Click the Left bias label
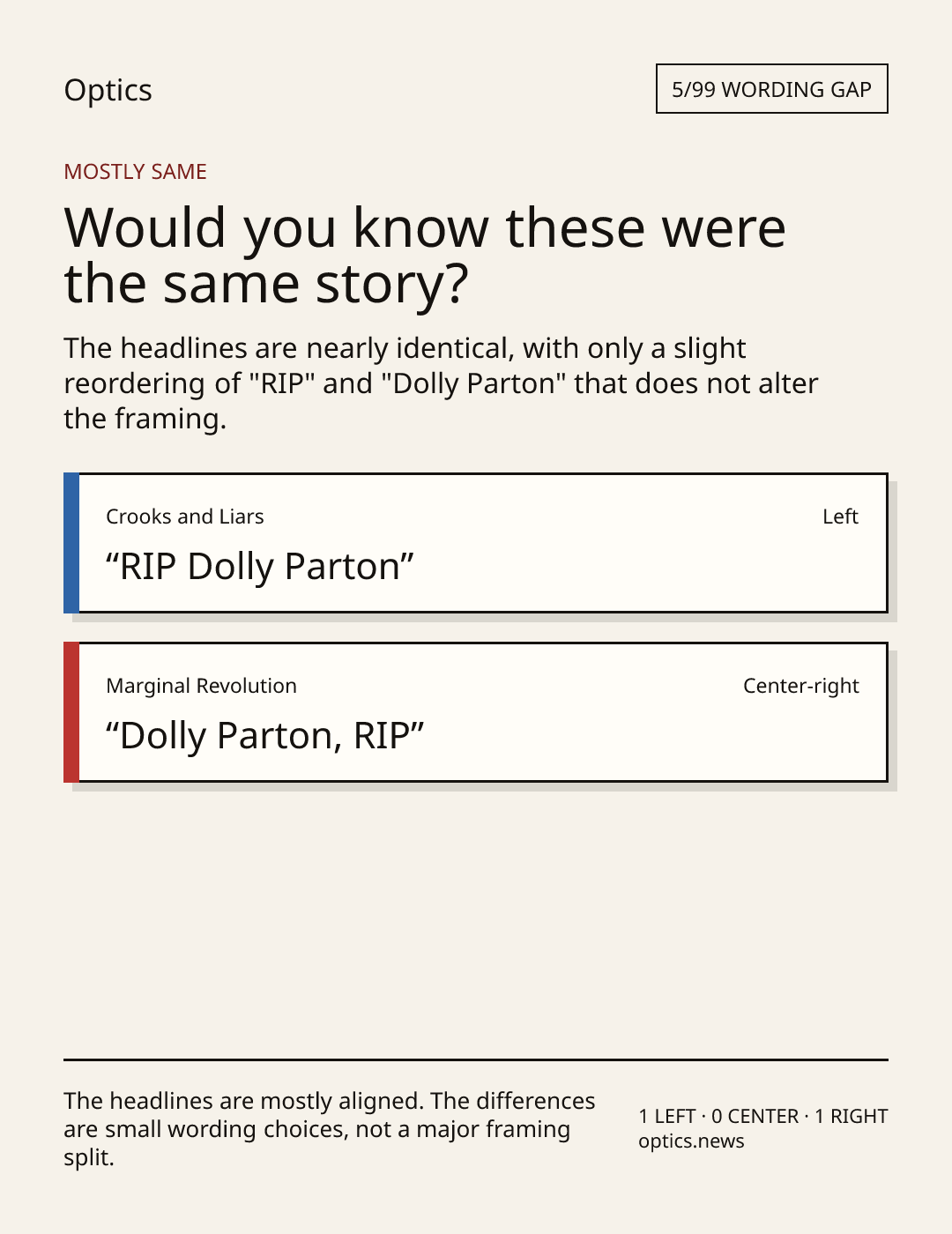 click(x=840, y=517)
